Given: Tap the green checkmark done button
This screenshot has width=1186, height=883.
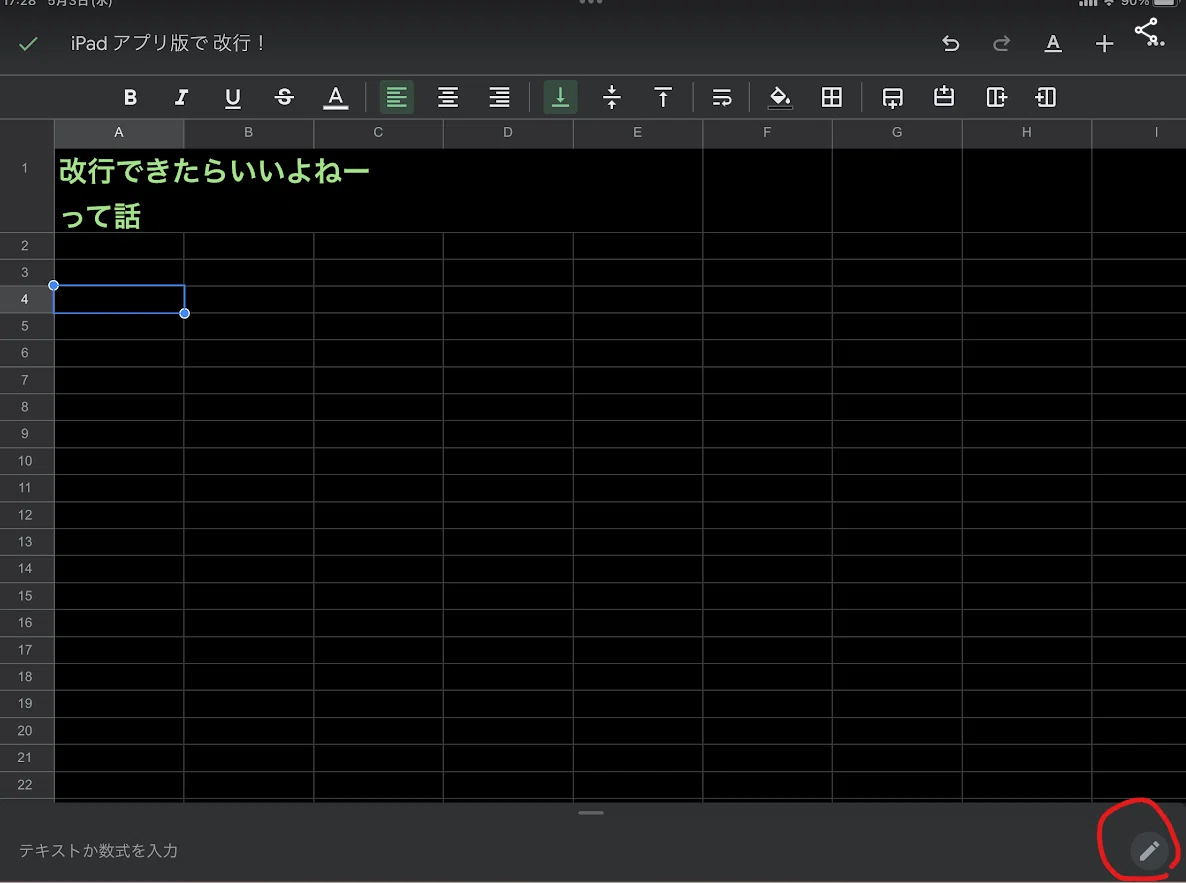Looking at the screenshot, I should tap(28, 44).
